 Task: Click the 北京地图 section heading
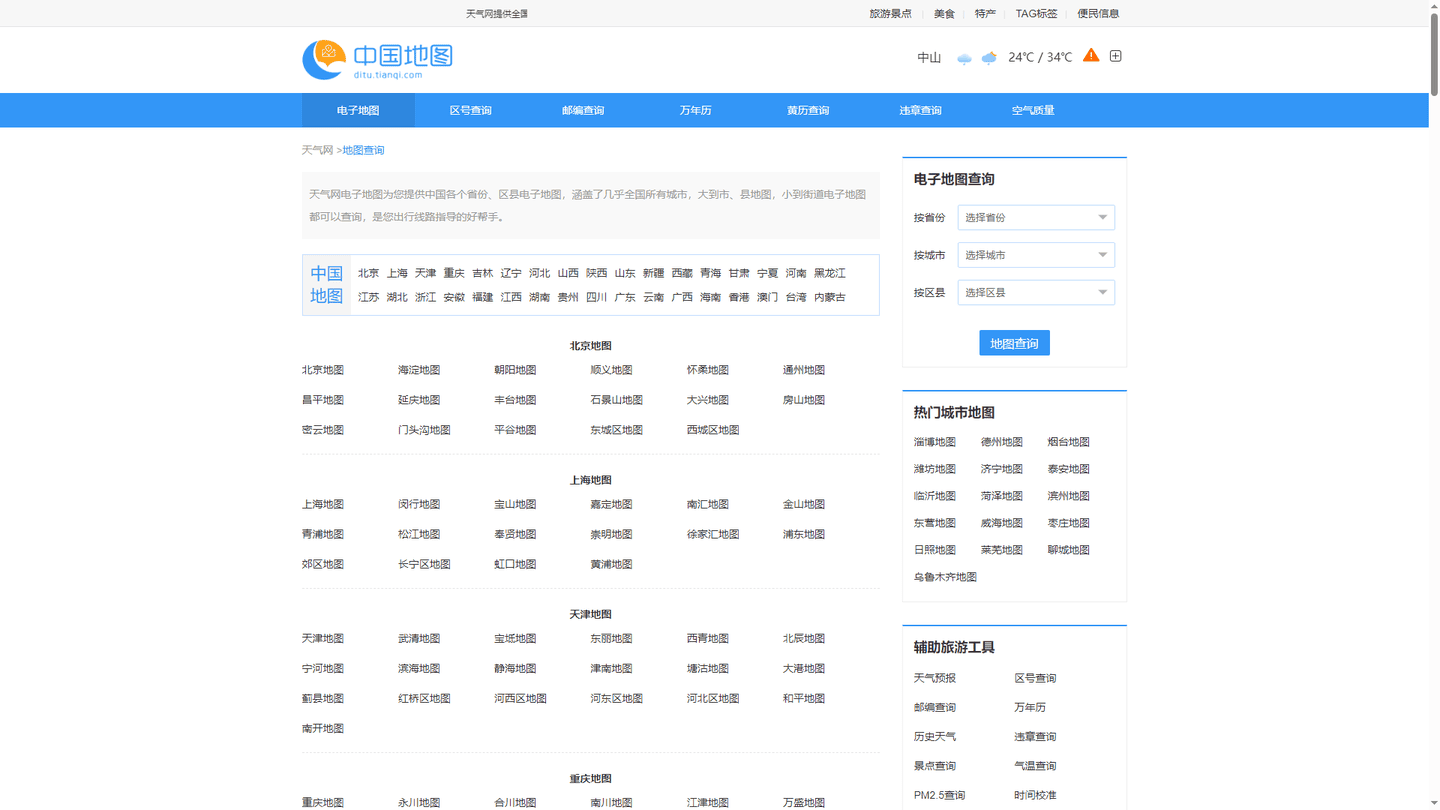tap(591, 346)
